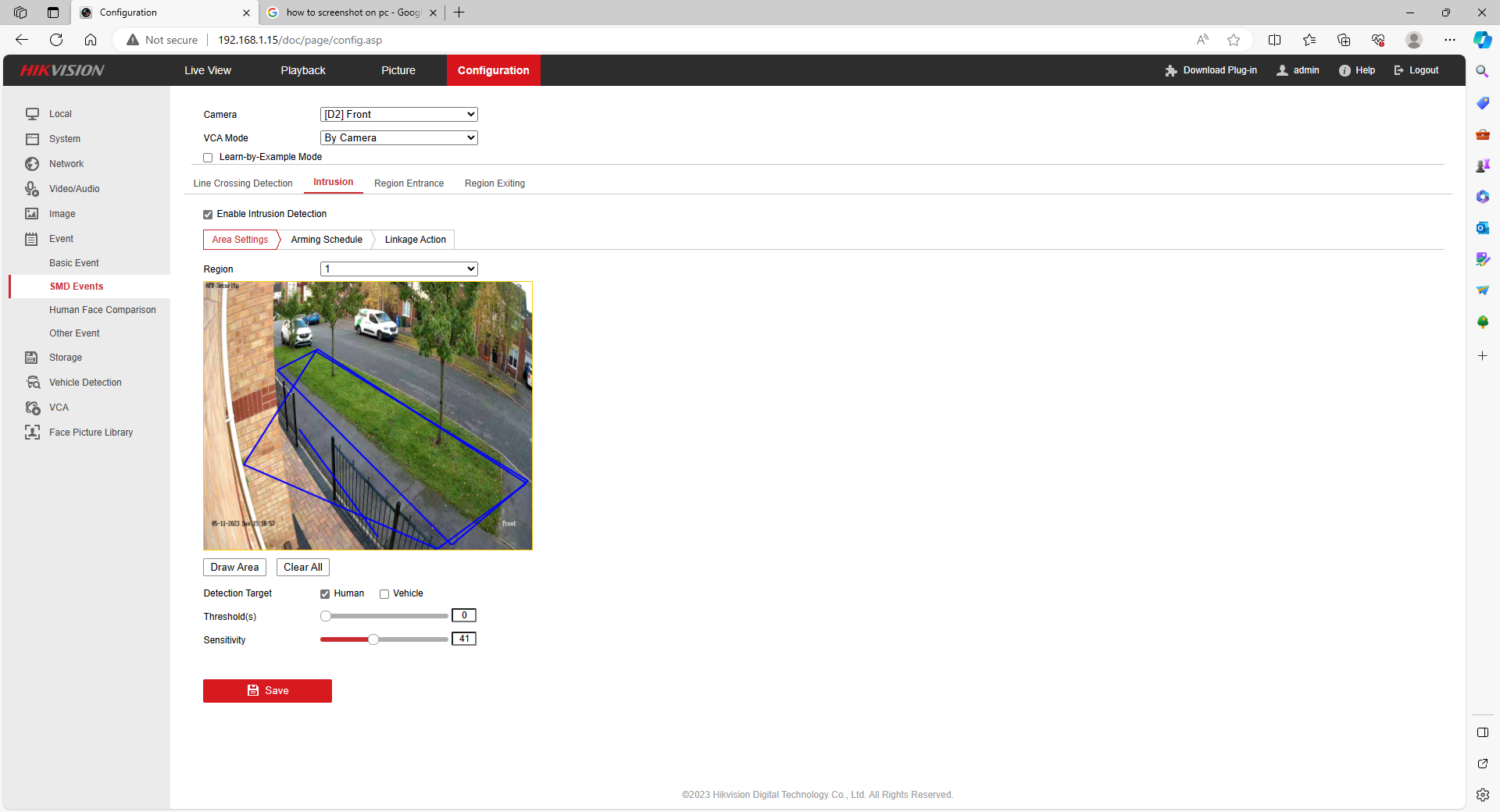Expand the VCA Mode dropdown
The image size is (1500, 812).
click(x=398, y=138)
